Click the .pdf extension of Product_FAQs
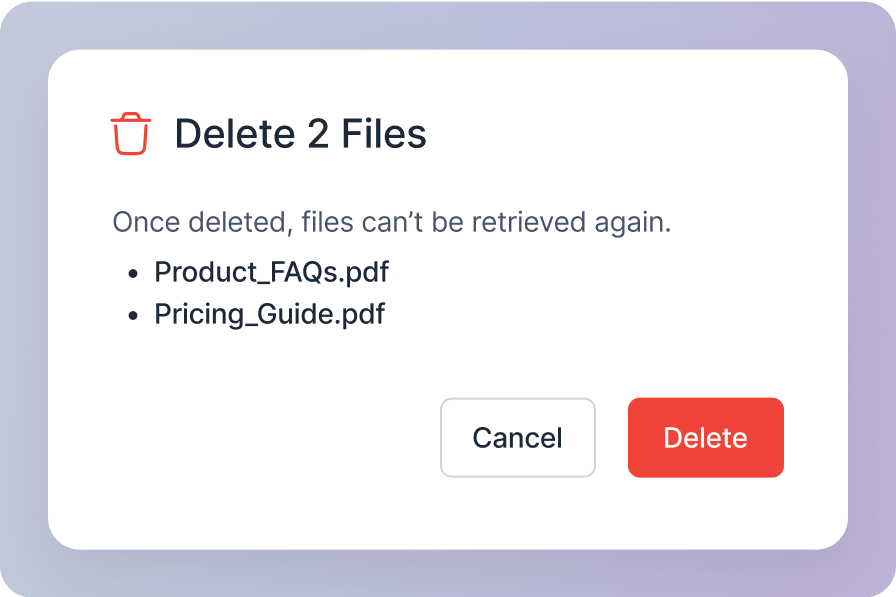This screenshot has height=597, width=896. pos(363,272)
